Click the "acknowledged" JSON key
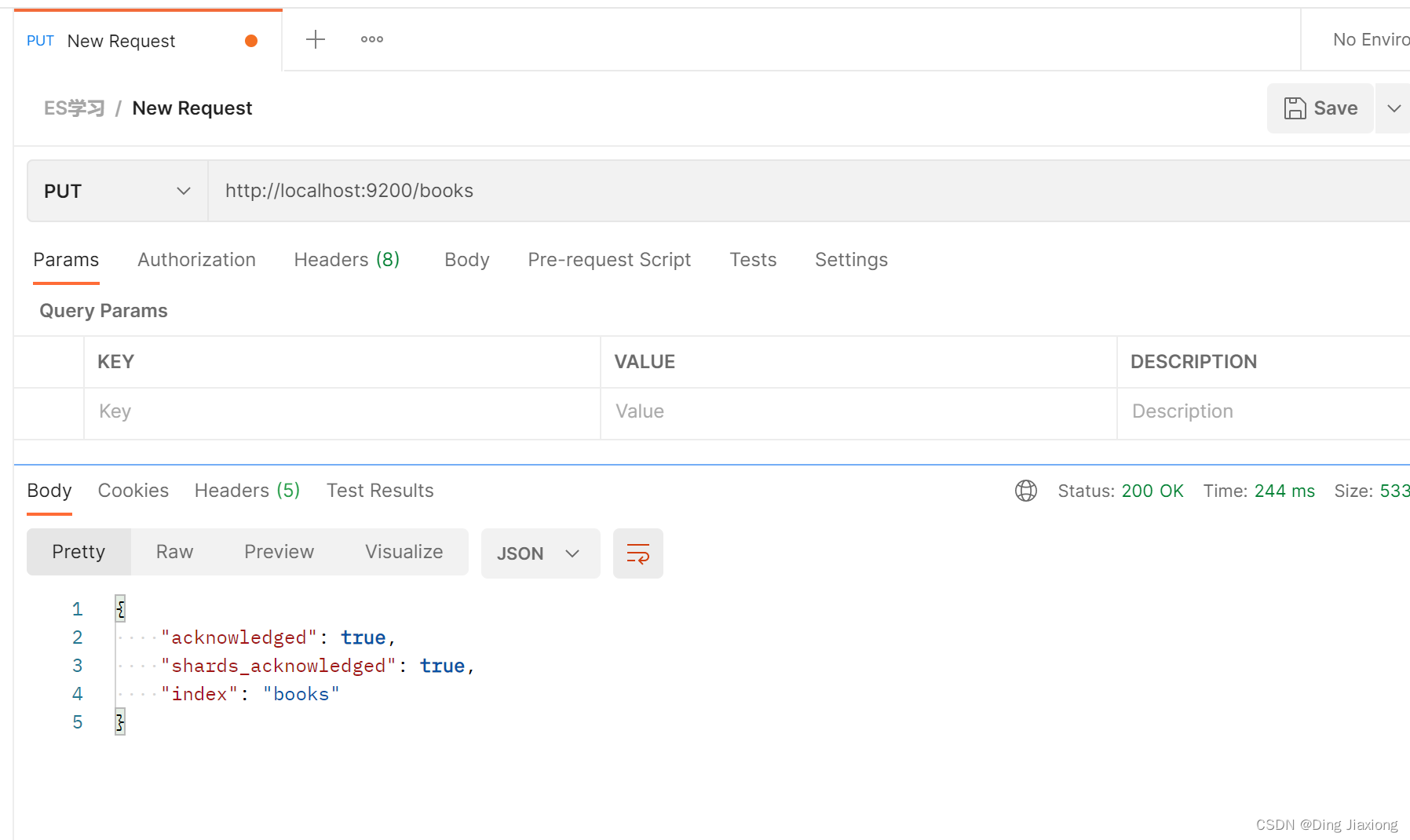Screen dimensions: 1410x840 pyautogui.click(x=239, y=637)
